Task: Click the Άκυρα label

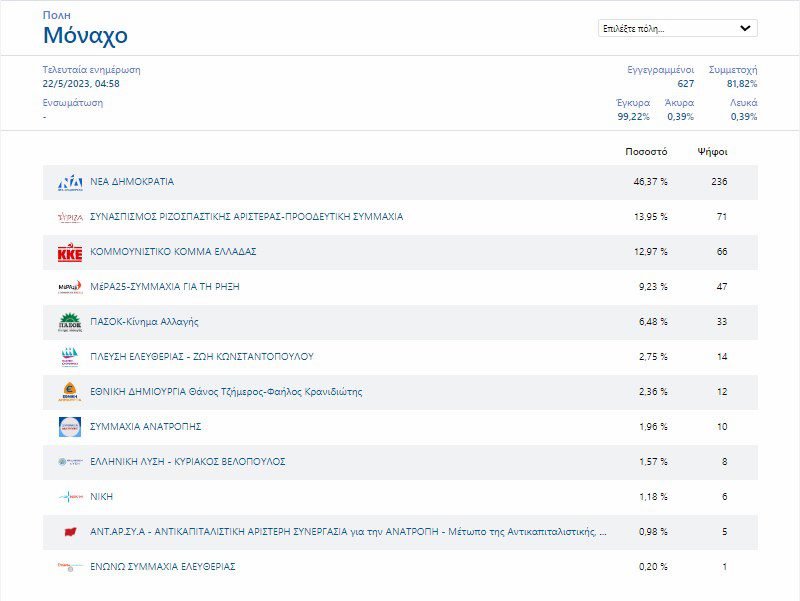Action: click(x=679, y=103)
